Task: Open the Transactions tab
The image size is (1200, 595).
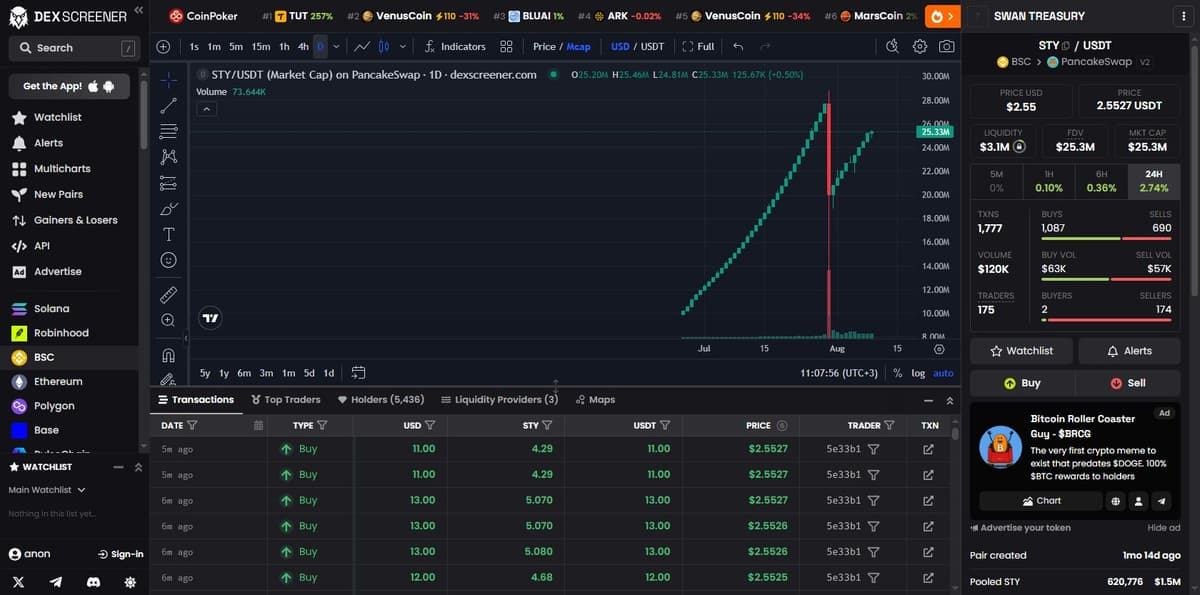Action: coord(196,399)
